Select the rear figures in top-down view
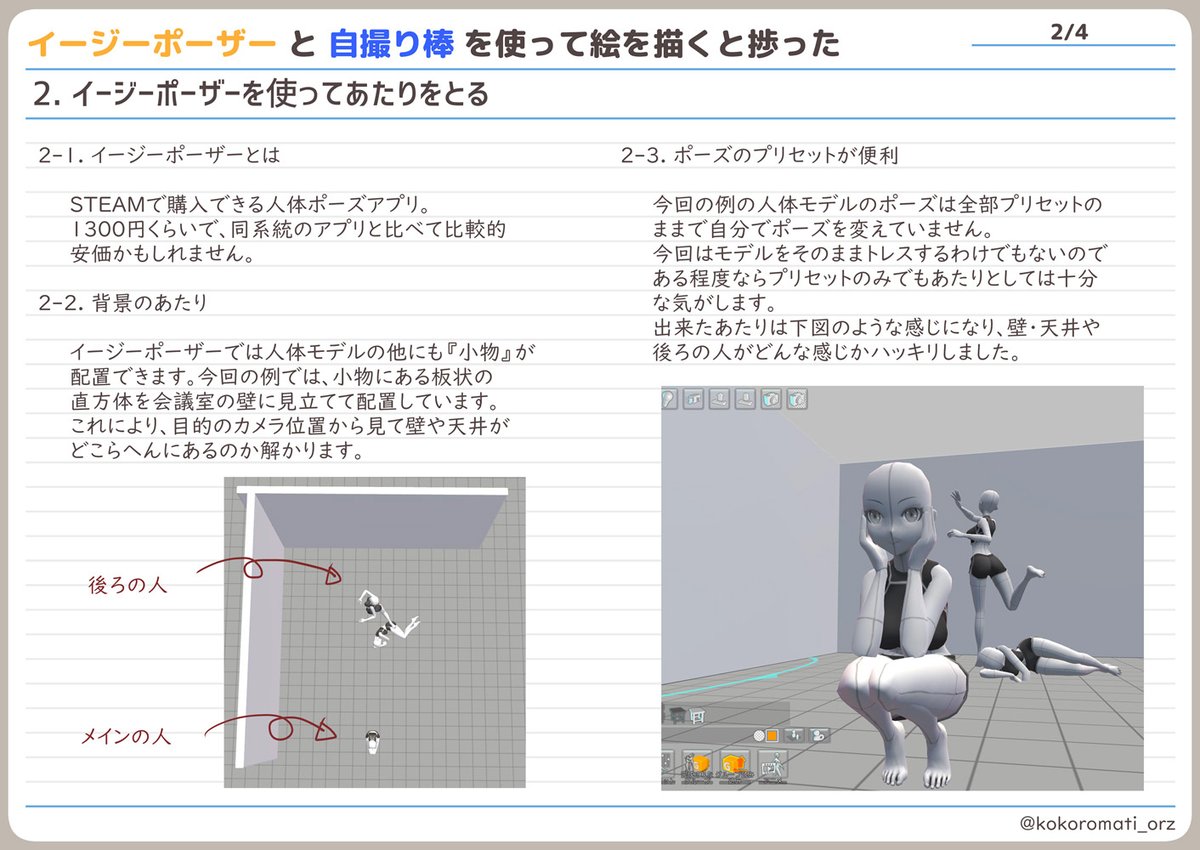 (387, 620)
